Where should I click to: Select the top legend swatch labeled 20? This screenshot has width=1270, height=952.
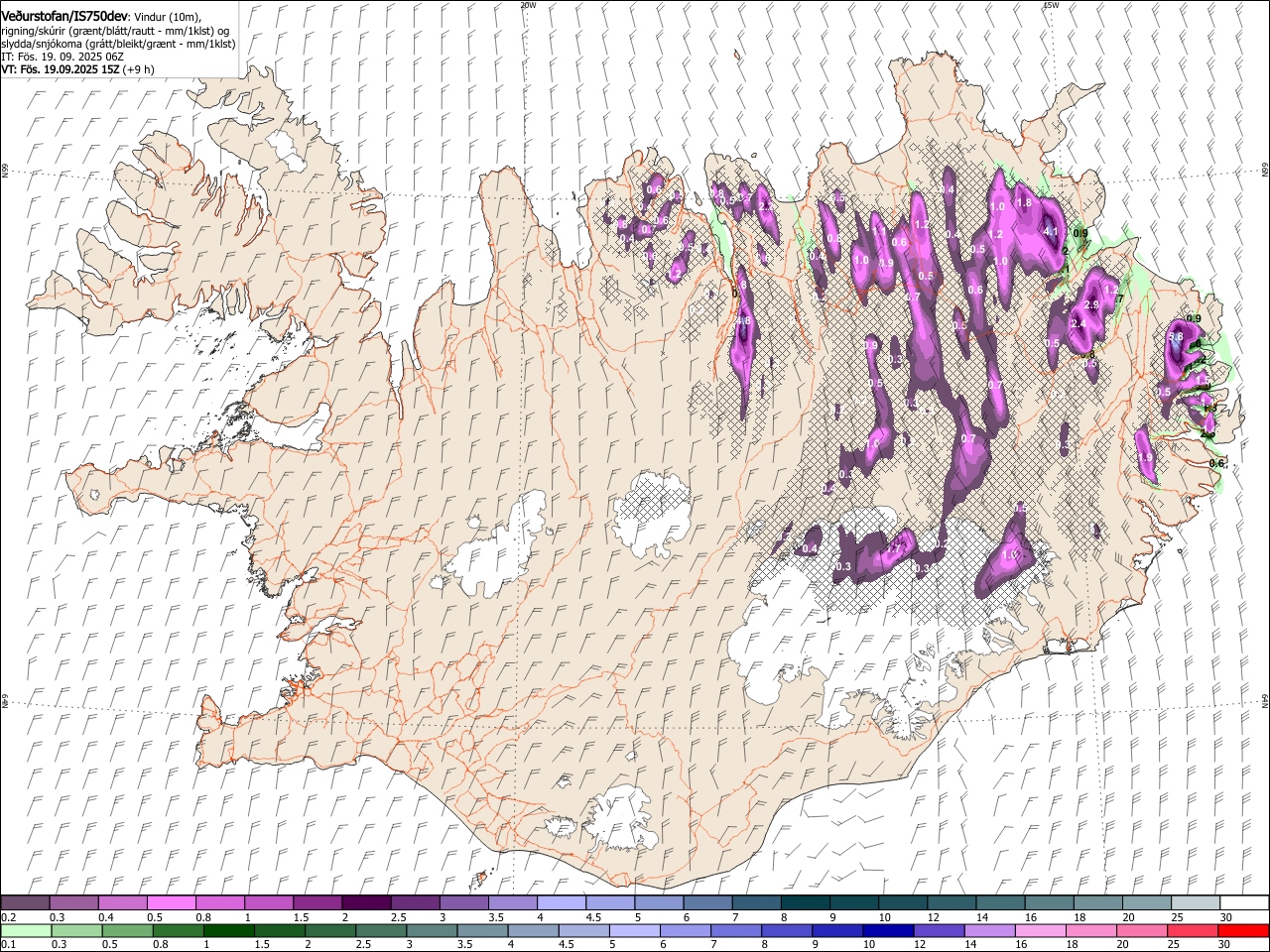pyautogui.click(x=1146, y=902)
